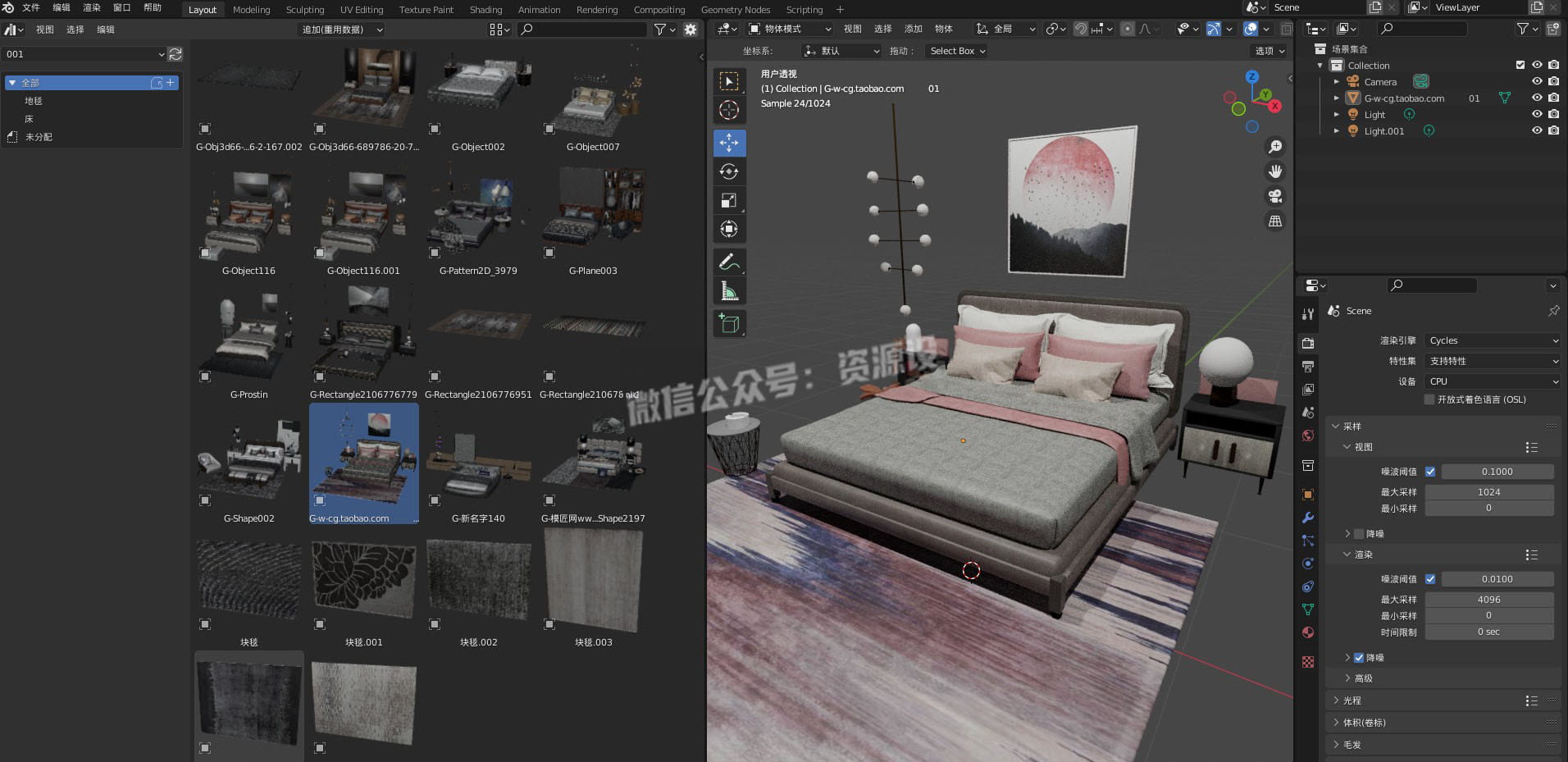Hide G-w-cg.taobao.com object via eye icon
The image size is (1568, 762).
(x=1537, y=98)
